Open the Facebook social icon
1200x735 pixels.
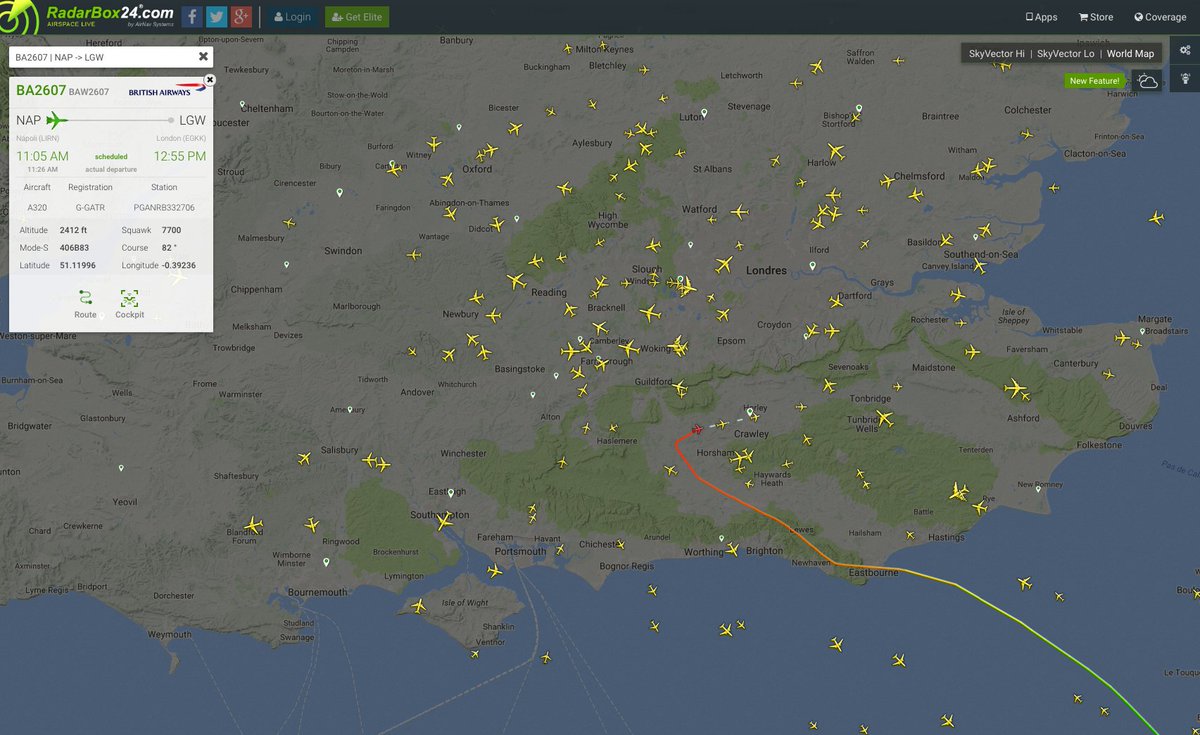[192, 17]
